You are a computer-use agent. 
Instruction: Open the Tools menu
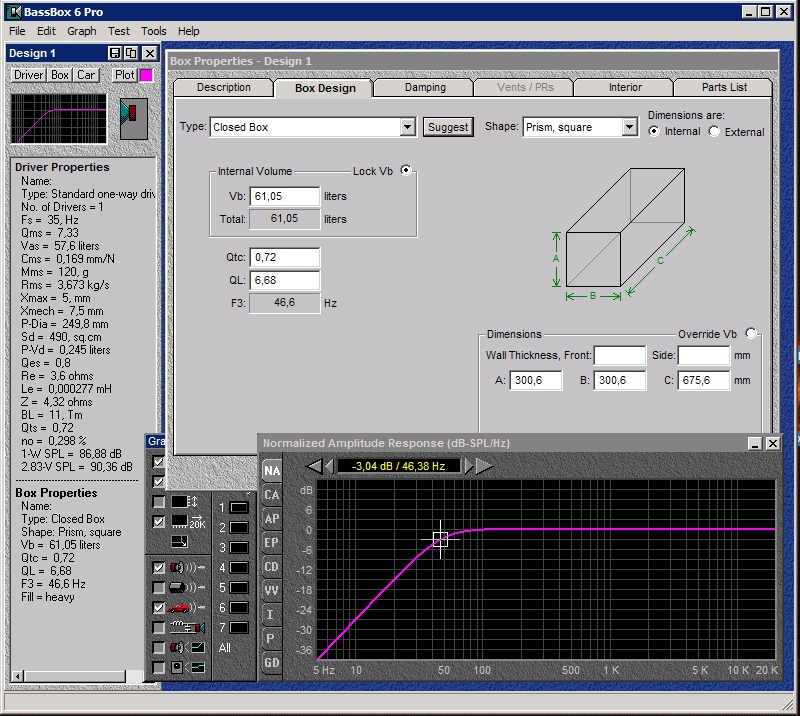coord(153,31)
